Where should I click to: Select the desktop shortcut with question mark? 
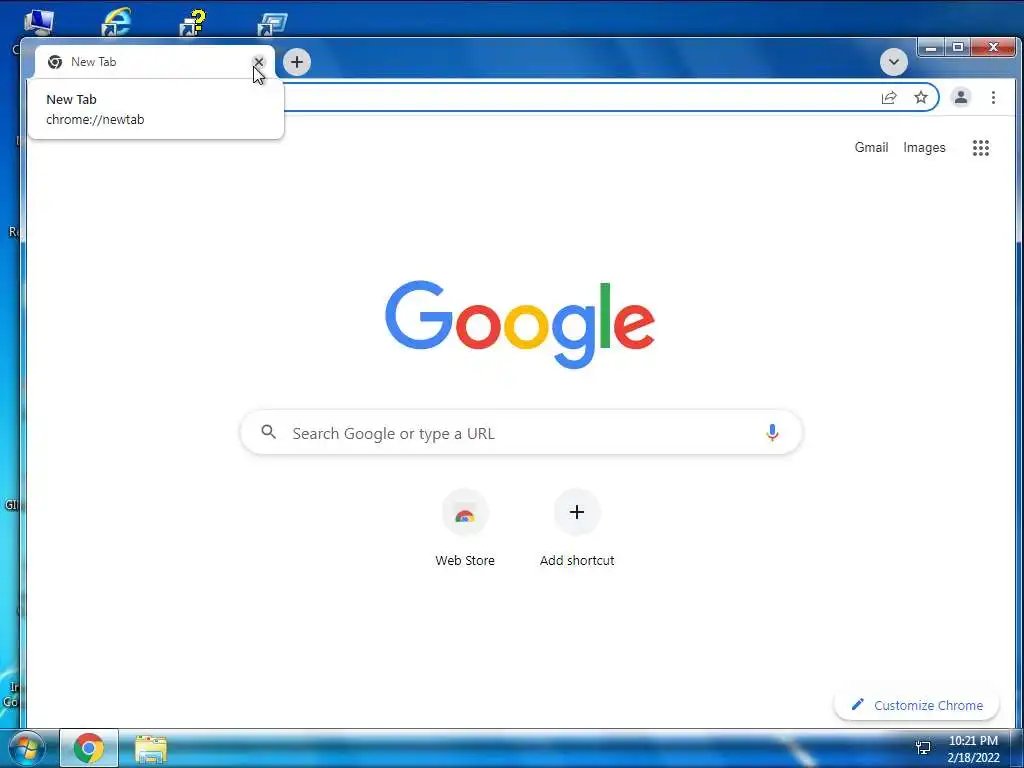pos(193,22)
